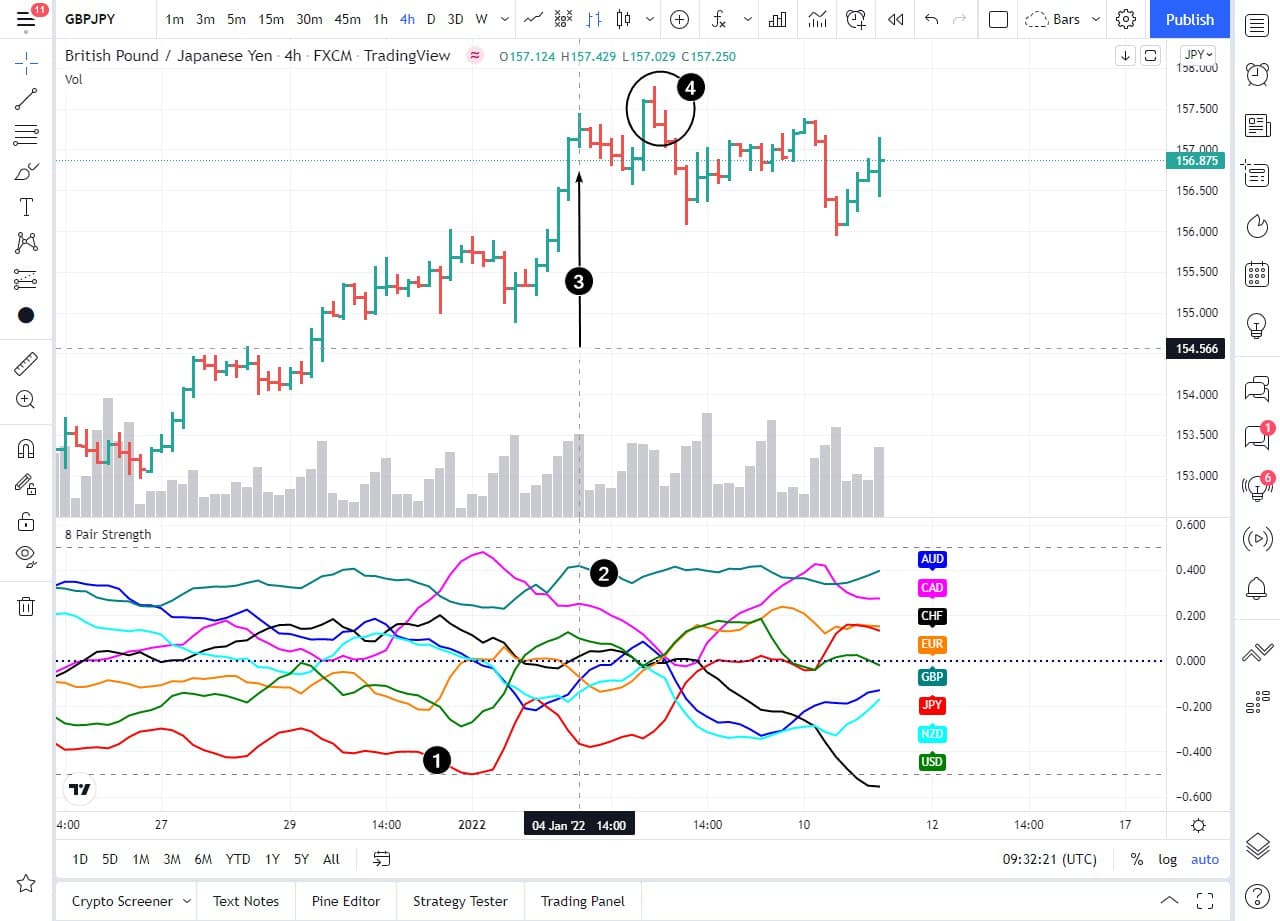Open the go-to-date icon
This screenshot has width=1280, height=921.
click(x=381, y=859)
